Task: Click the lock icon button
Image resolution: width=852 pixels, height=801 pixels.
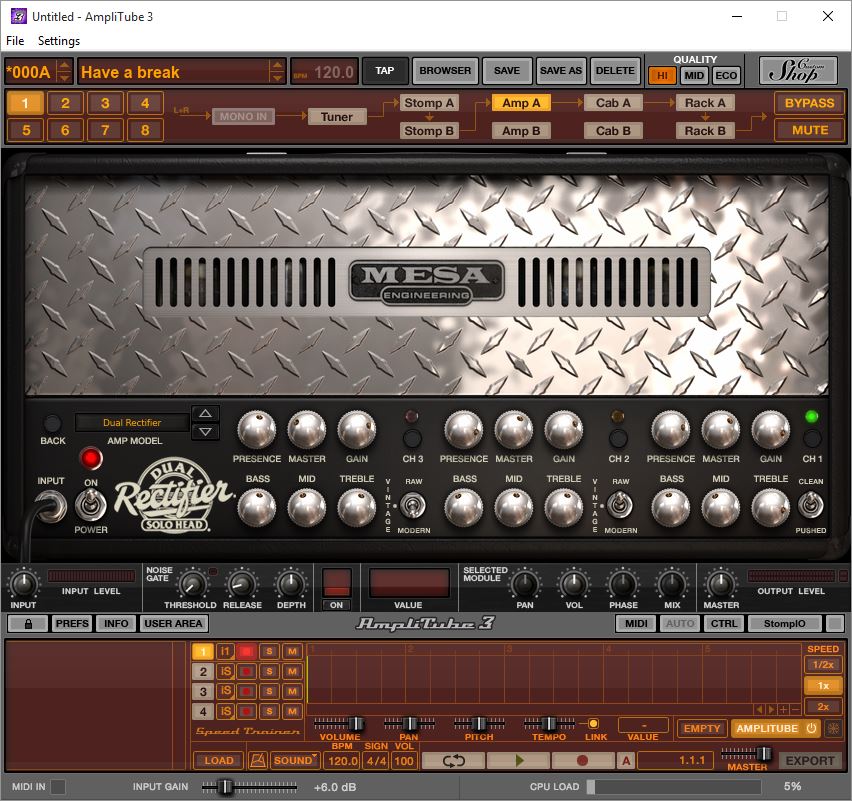Action: point(28,624)
